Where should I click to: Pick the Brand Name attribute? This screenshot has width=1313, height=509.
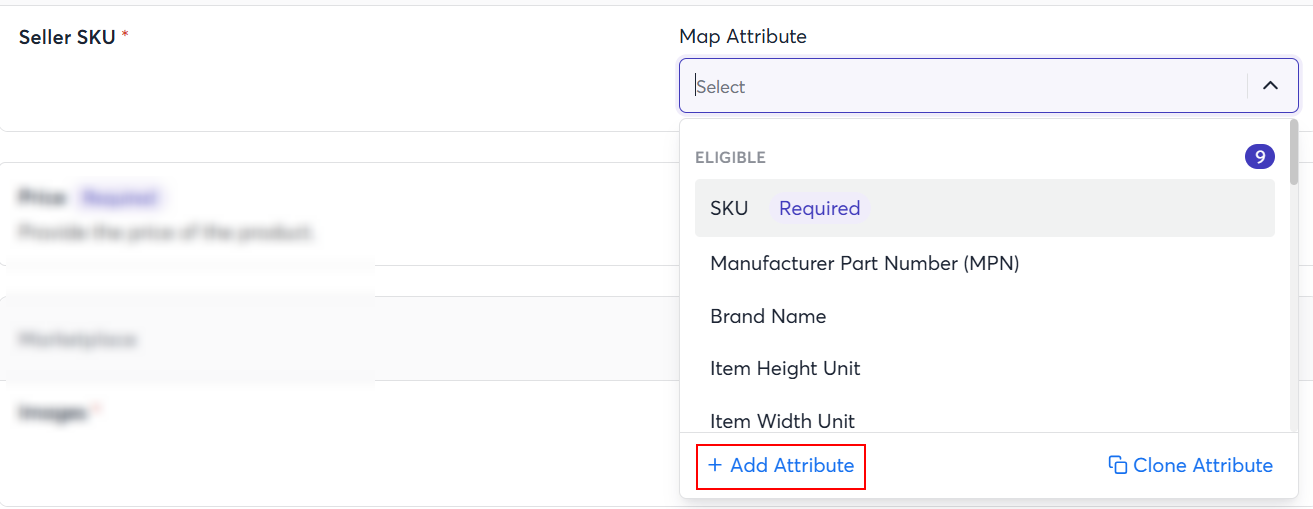pos(768,316)
